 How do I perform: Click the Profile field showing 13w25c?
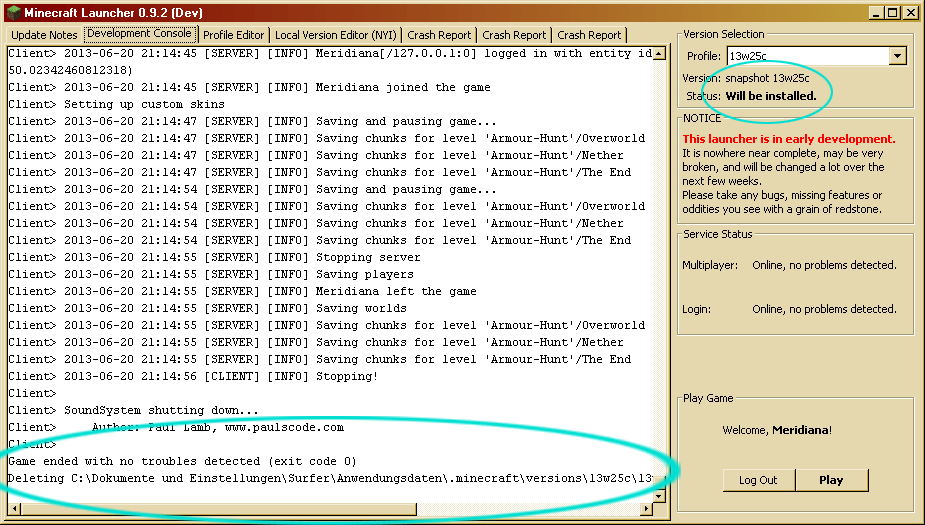[808, 56]
